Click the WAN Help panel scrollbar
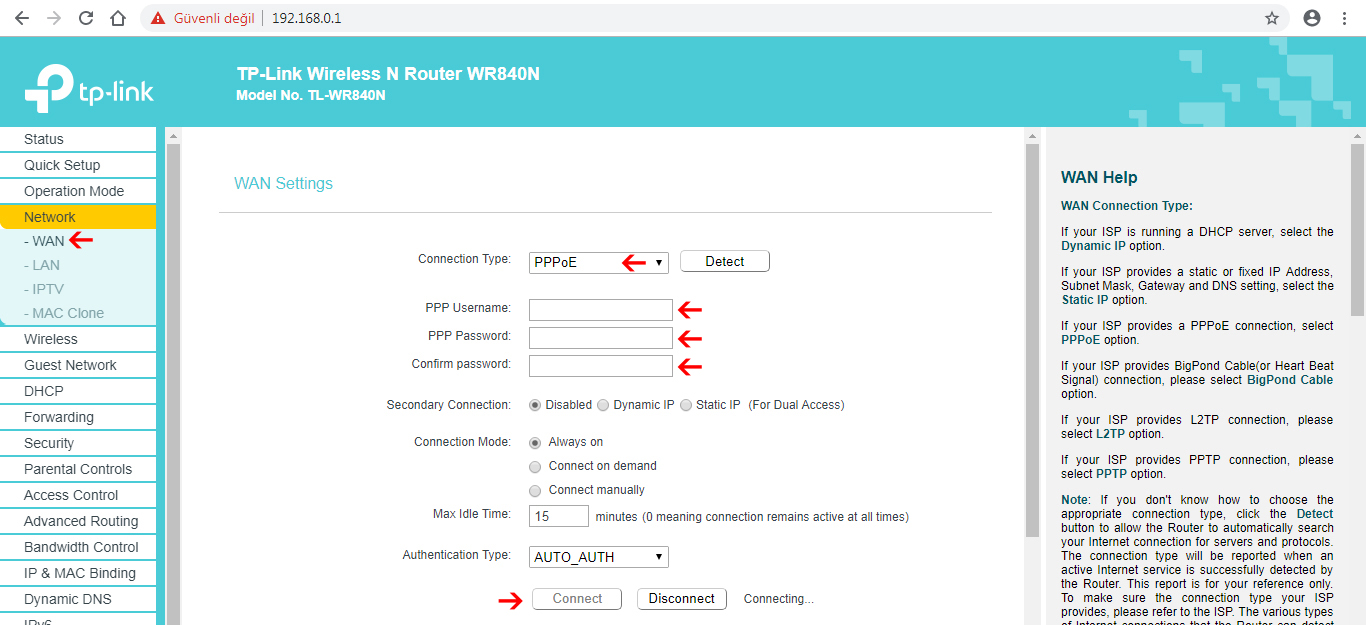Image resolution: width=1366 pixels, height=625 pixels. pos(1357,230)
